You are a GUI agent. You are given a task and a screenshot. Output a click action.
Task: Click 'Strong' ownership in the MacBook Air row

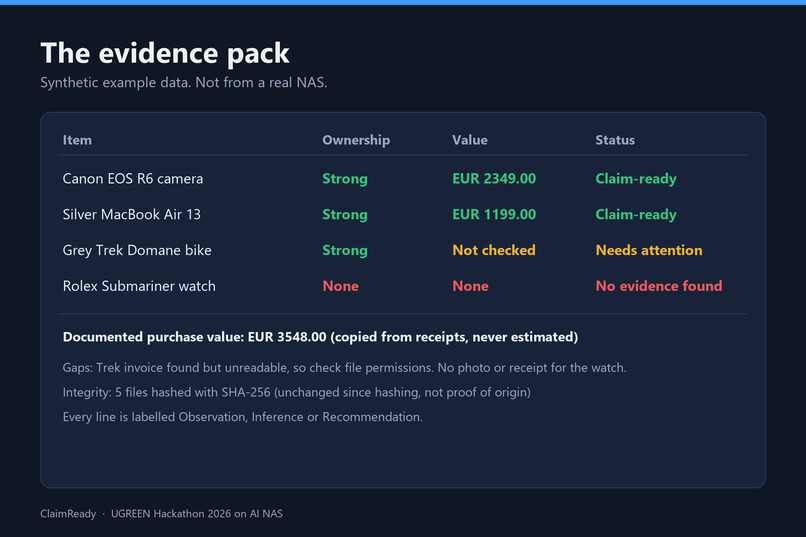[345, 215]
